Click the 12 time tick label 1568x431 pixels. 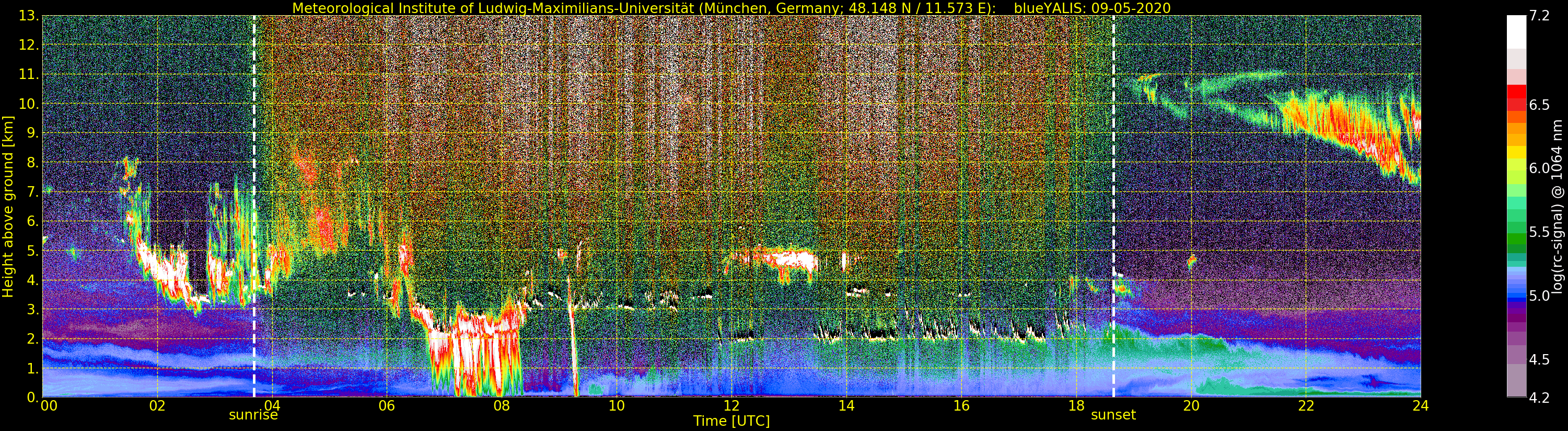[x=731, y=406]
